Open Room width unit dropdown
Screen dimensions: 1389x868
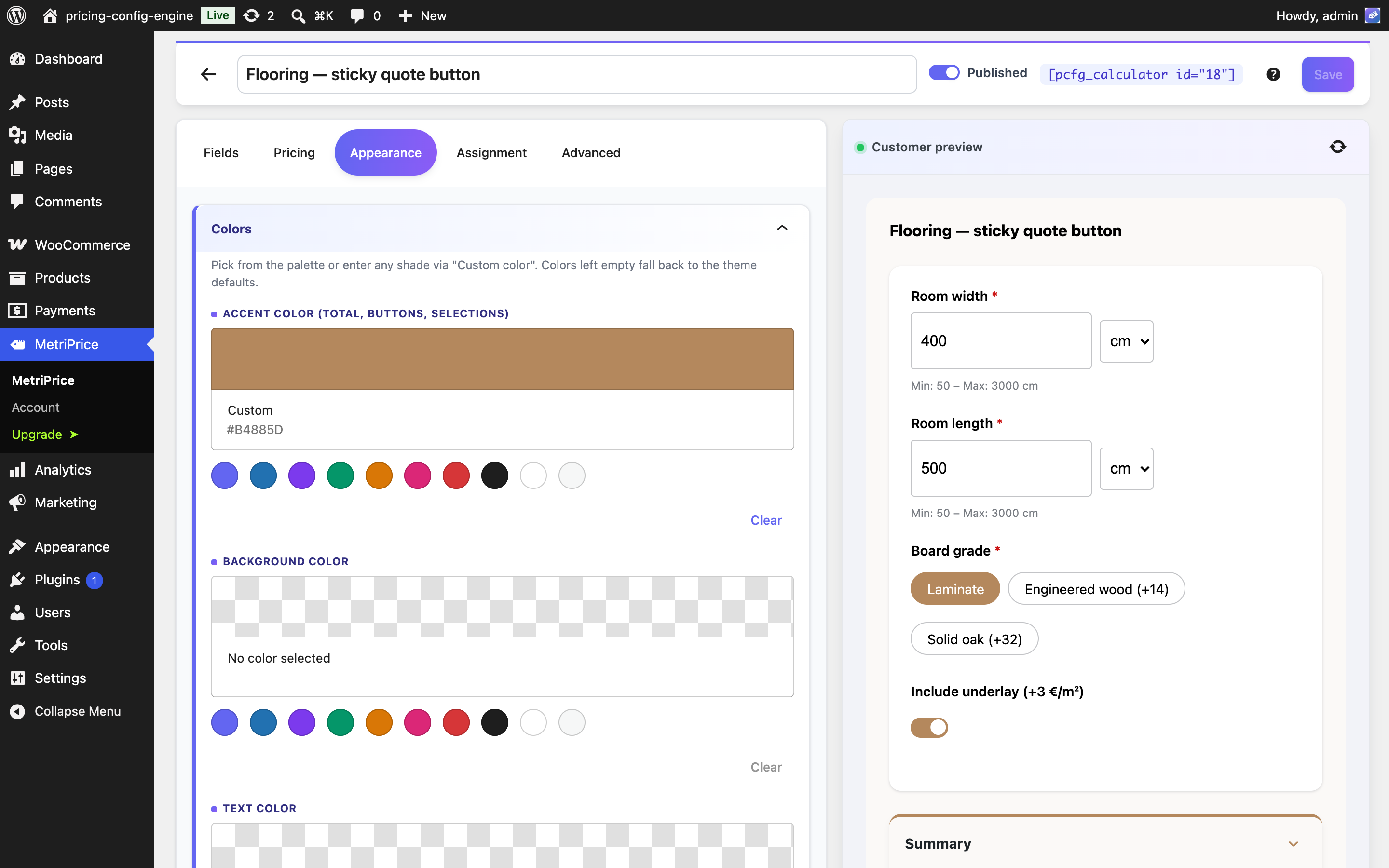click(1126, 341)
